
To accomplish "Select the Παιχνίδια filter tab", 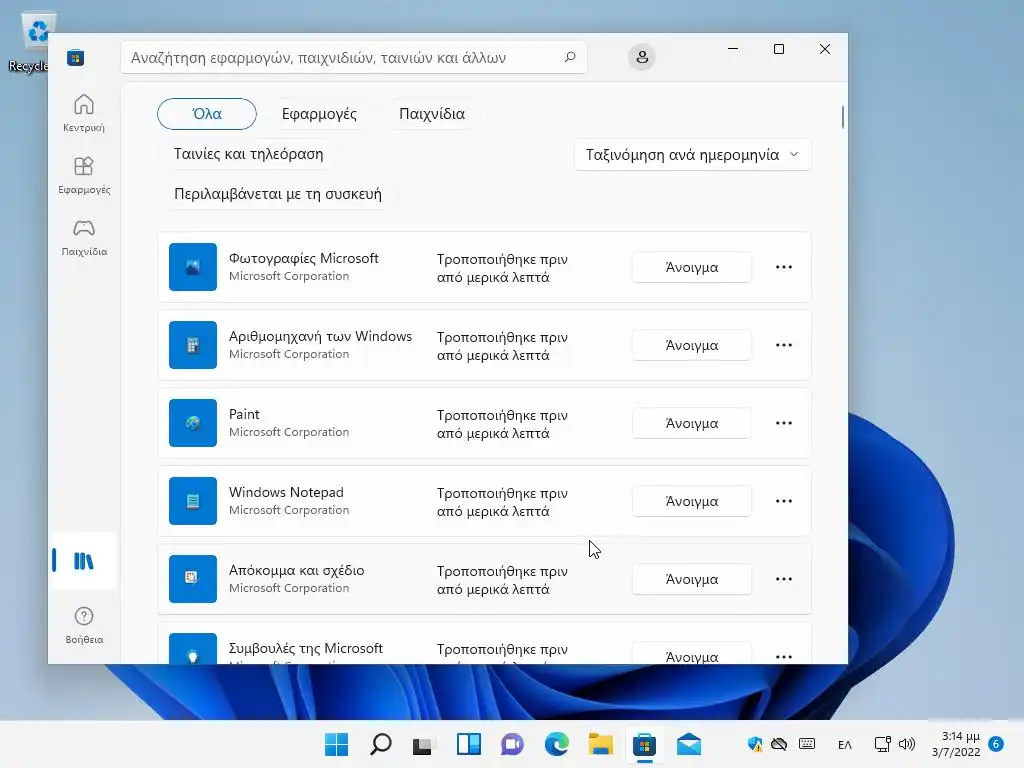I will [432, 114].
